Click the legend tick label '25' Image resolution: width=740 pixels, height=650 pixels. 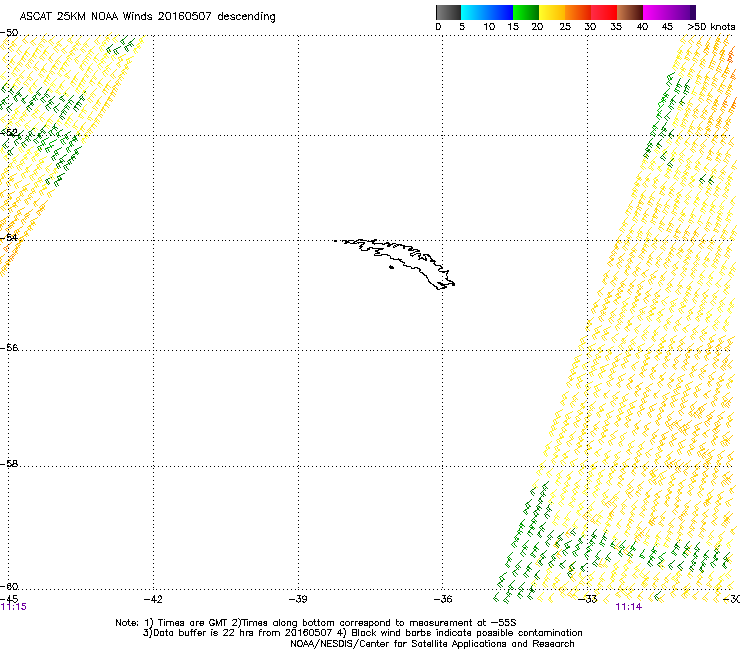coord(565,27)
